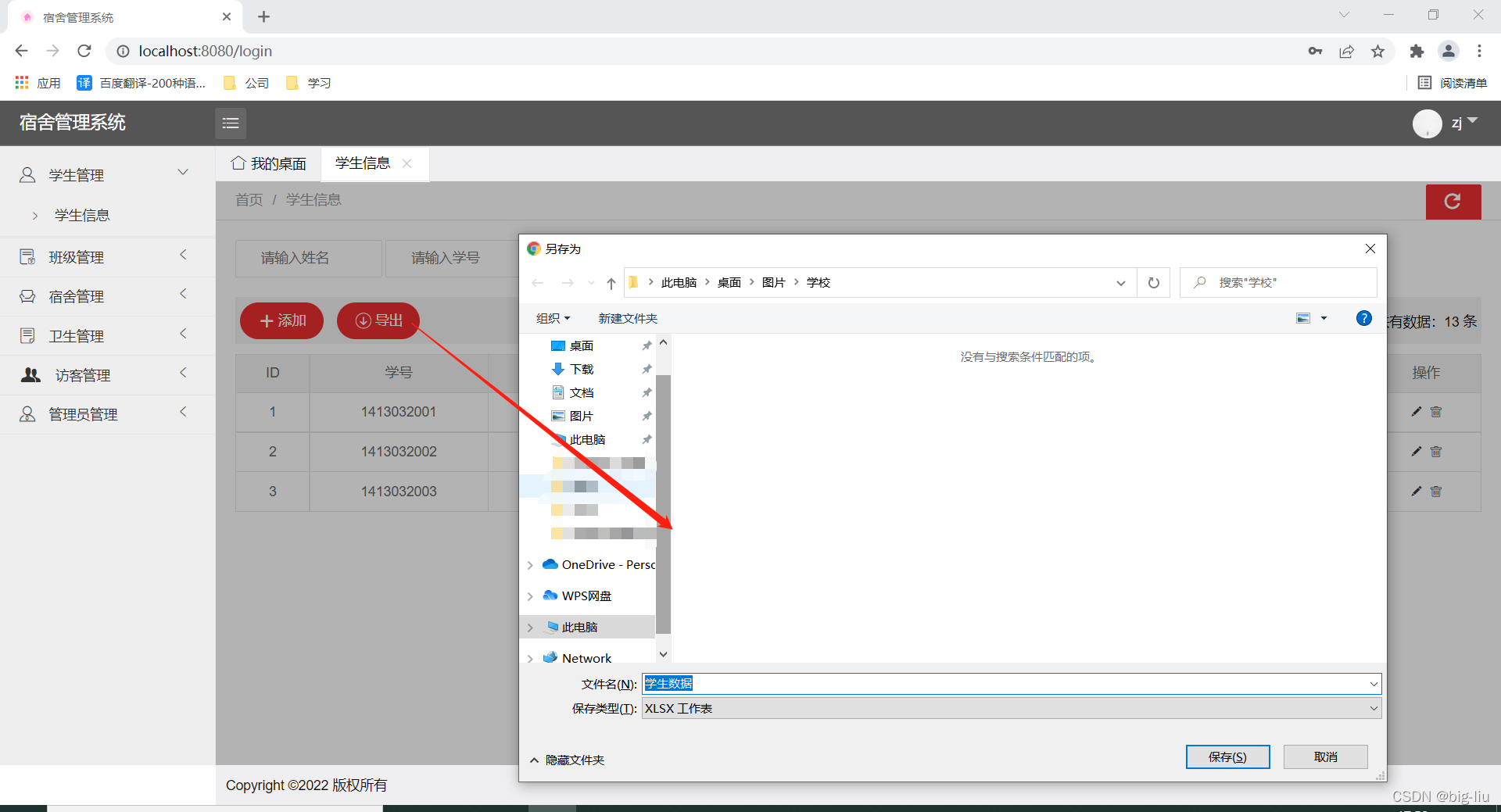Screen dimensions: 1501x812
Task: Delete the row with ID 3
Action: tap(1436, 492)
